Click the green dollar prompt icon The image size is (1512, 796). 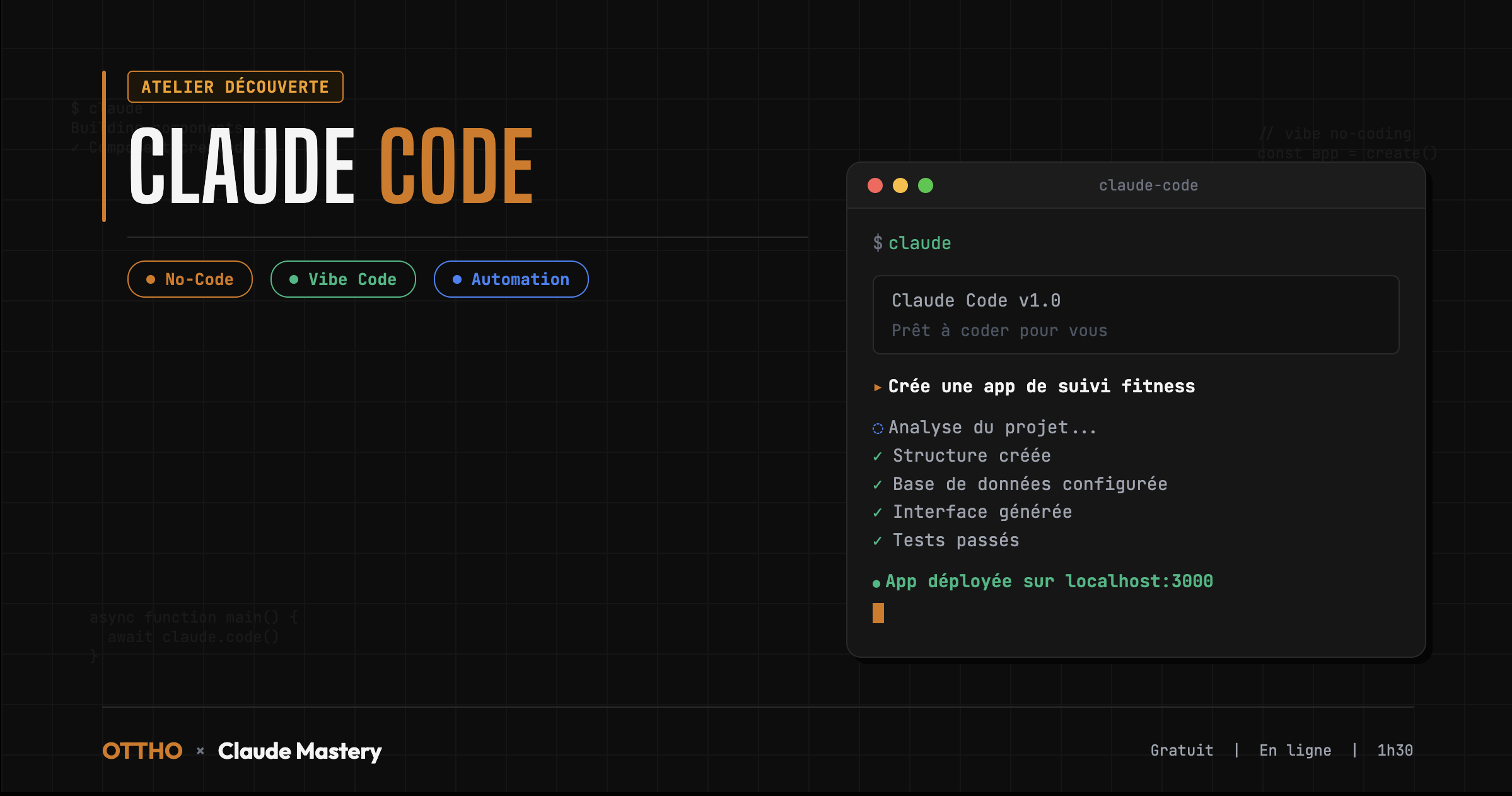[x=876, y=243]
